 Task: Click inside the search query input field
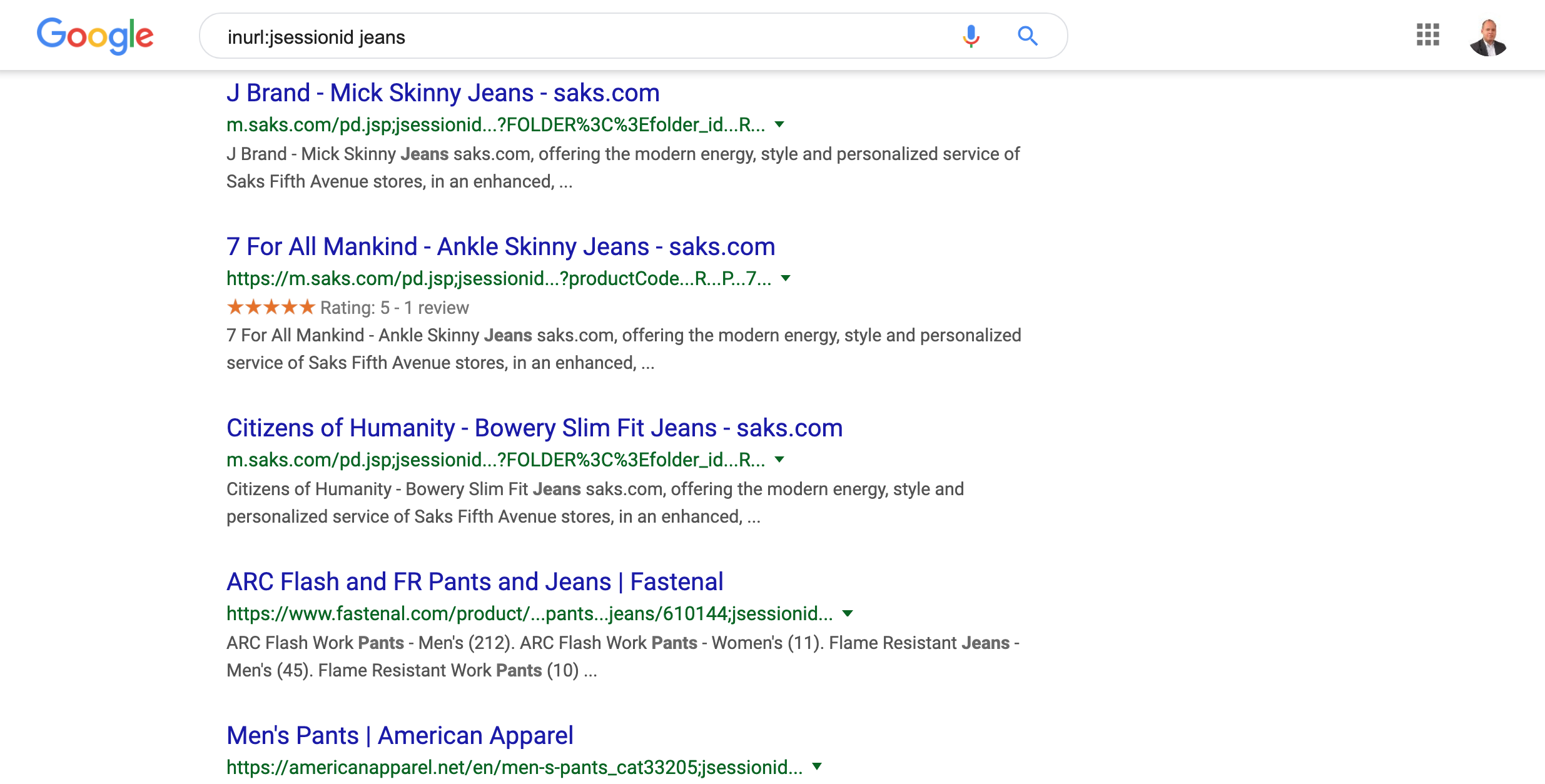point(563,36)
